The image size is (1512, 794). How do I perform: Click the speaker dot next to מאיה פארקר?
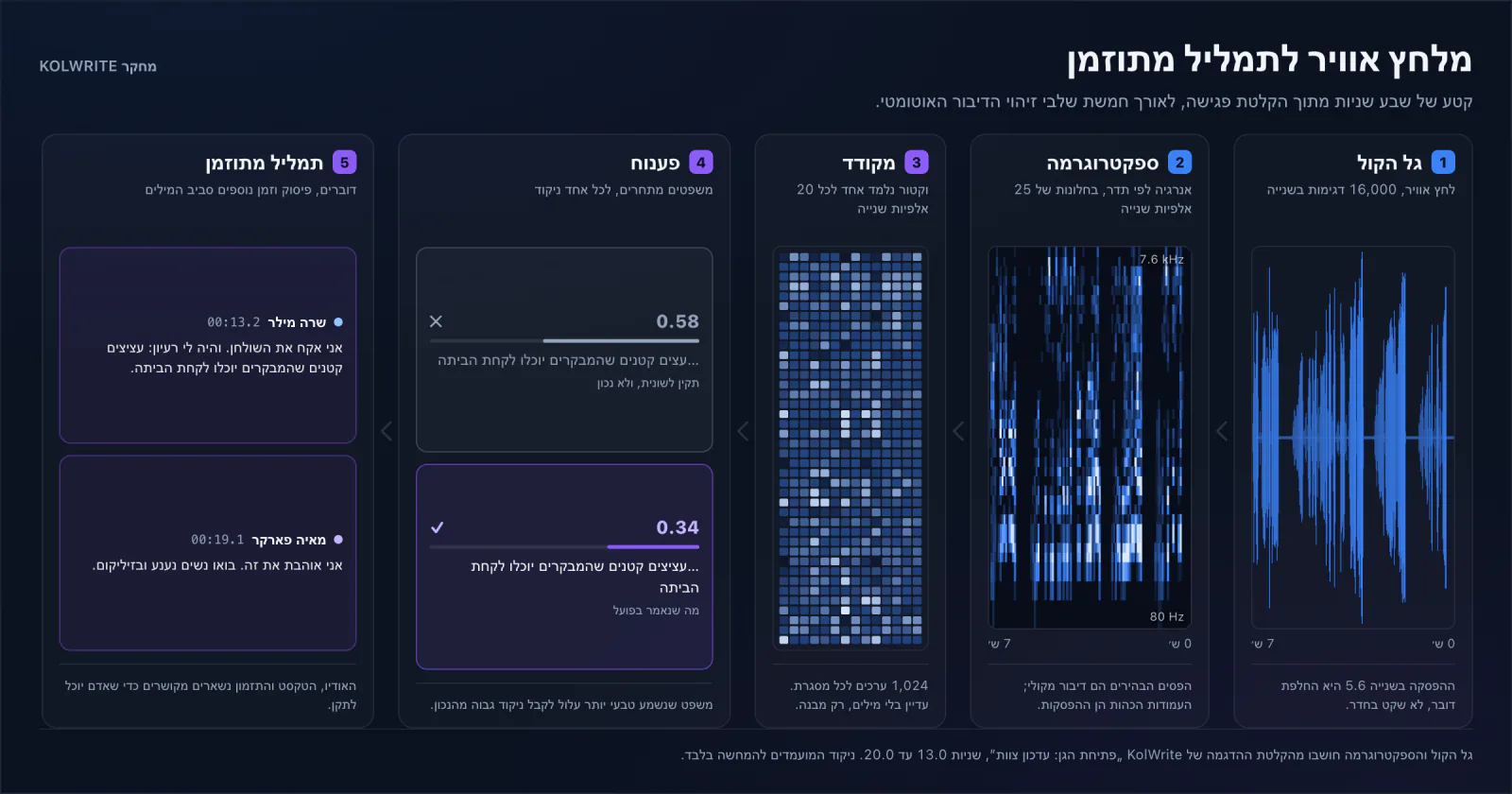338,540
